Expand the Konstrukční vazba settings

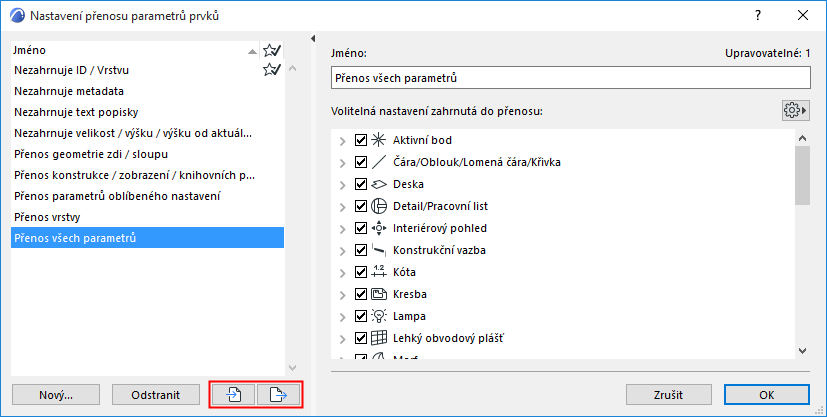point(343,250)
